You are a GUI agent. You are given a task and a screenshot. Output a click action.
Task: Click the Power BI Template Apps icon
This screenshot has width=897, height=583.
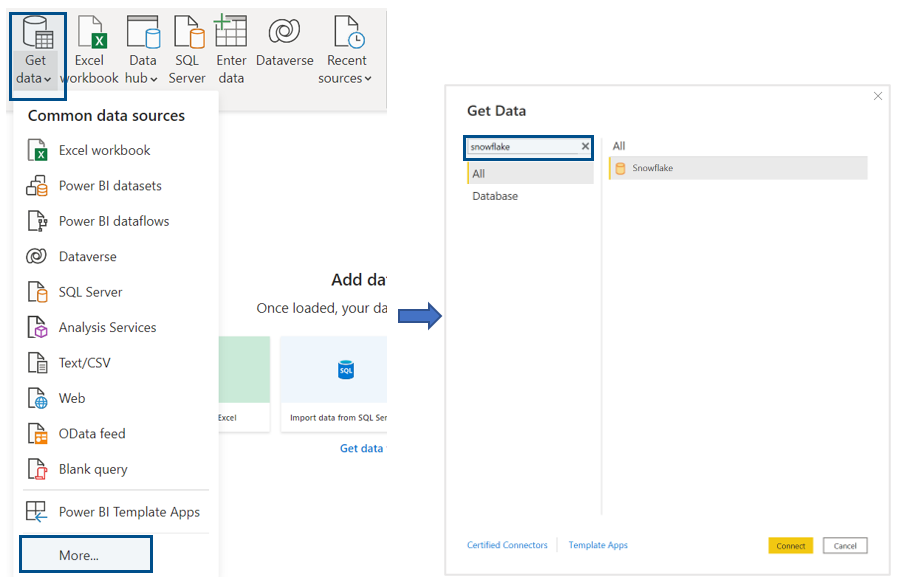[x=37, y=512]
